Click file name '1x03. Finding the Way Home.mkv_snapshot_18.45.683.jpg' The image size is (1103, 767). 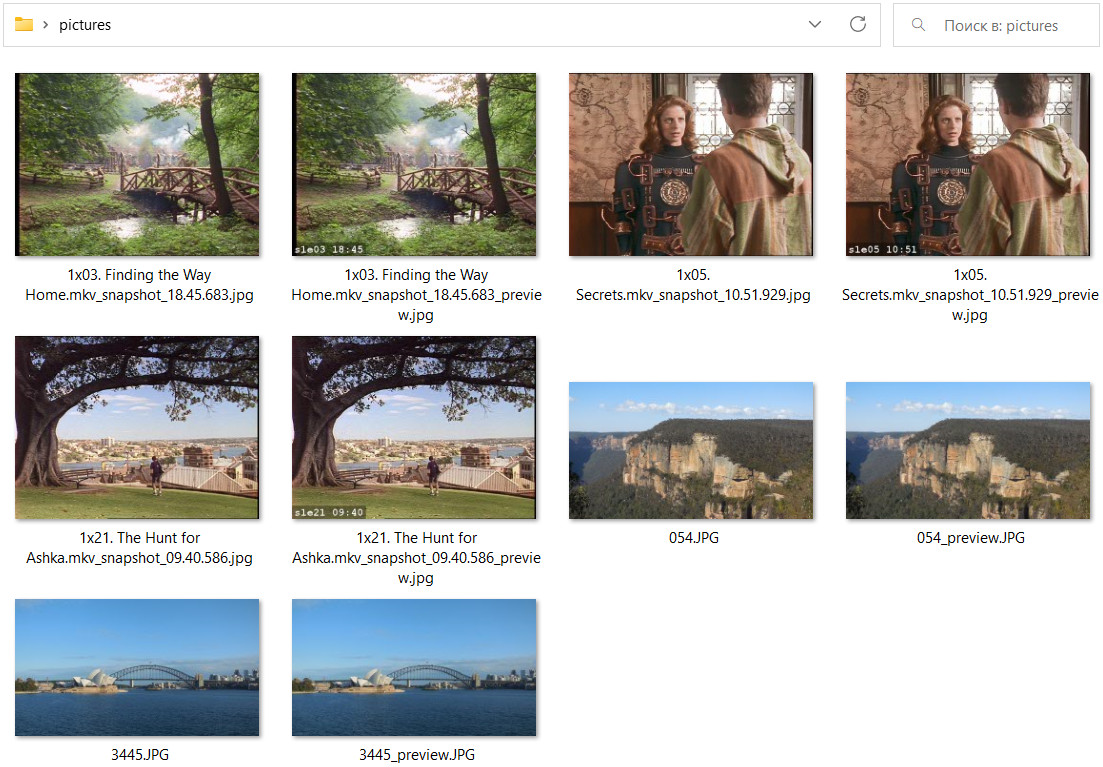[x=139, y=285]
